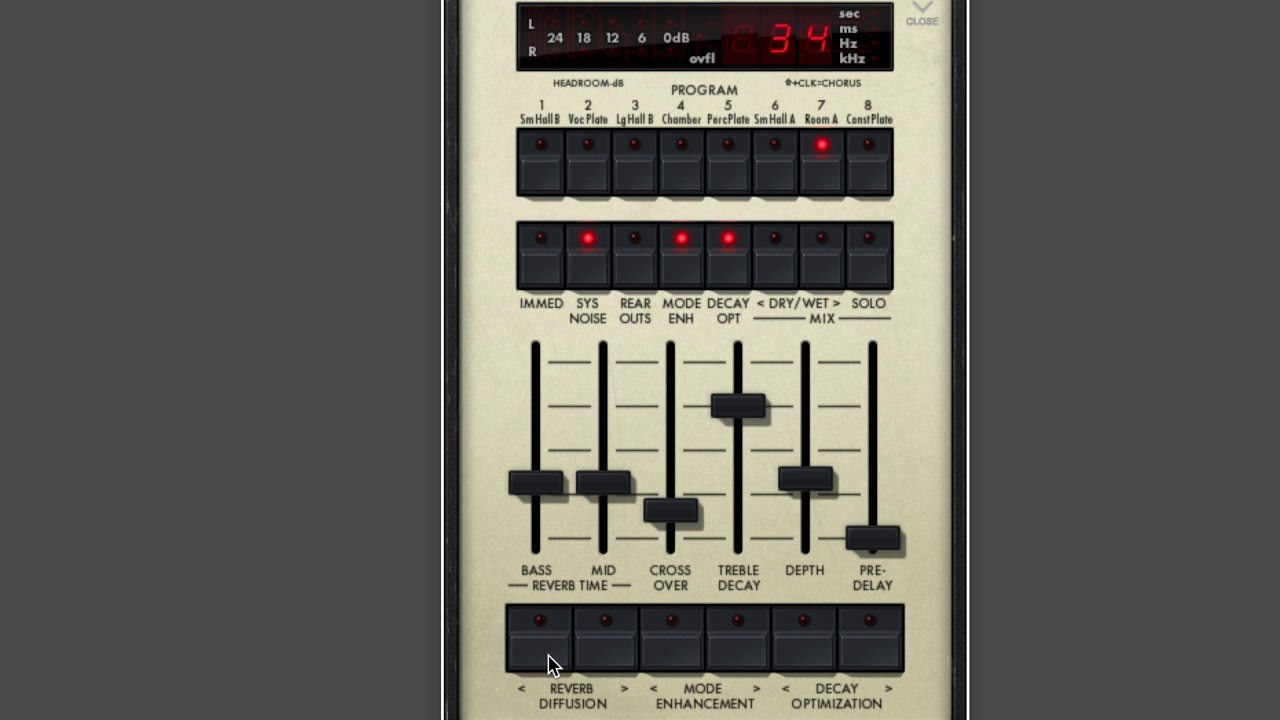Select program 3 Lg Hall B

(635, 162)
